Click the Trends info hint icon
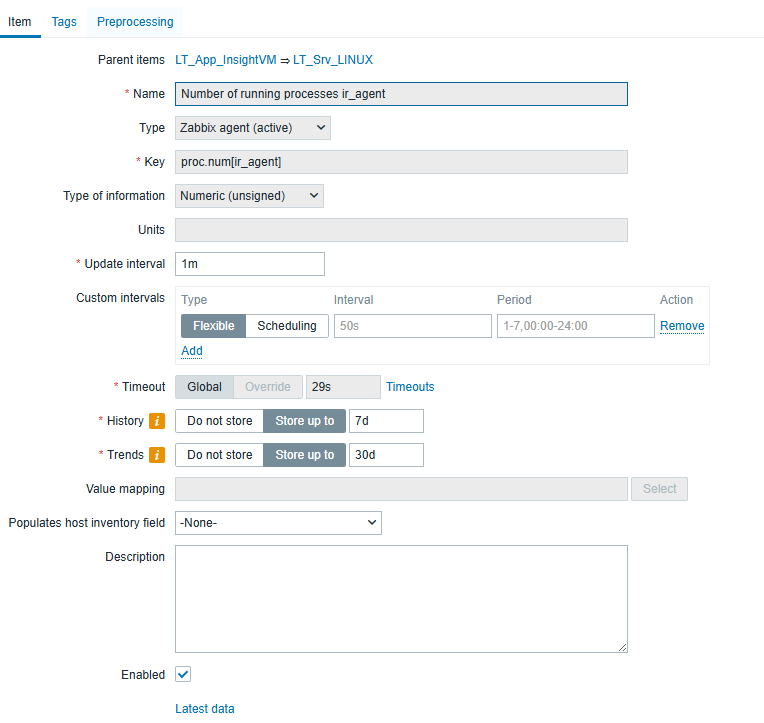Screen dimensions: 764x723 (157, 455)
